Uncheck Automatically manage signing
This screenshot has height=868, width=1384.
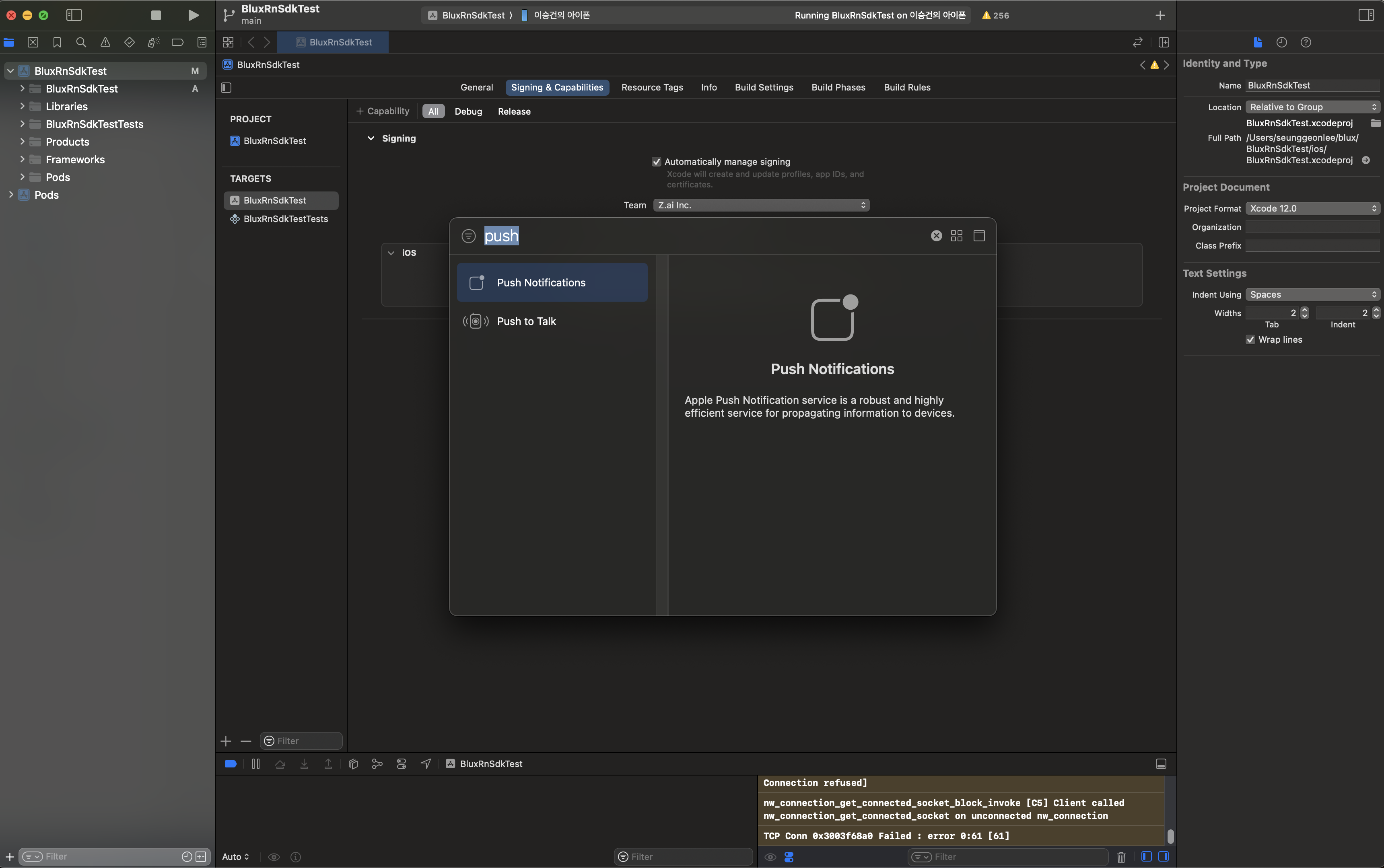pyautogui.click(x=657, y=162)
